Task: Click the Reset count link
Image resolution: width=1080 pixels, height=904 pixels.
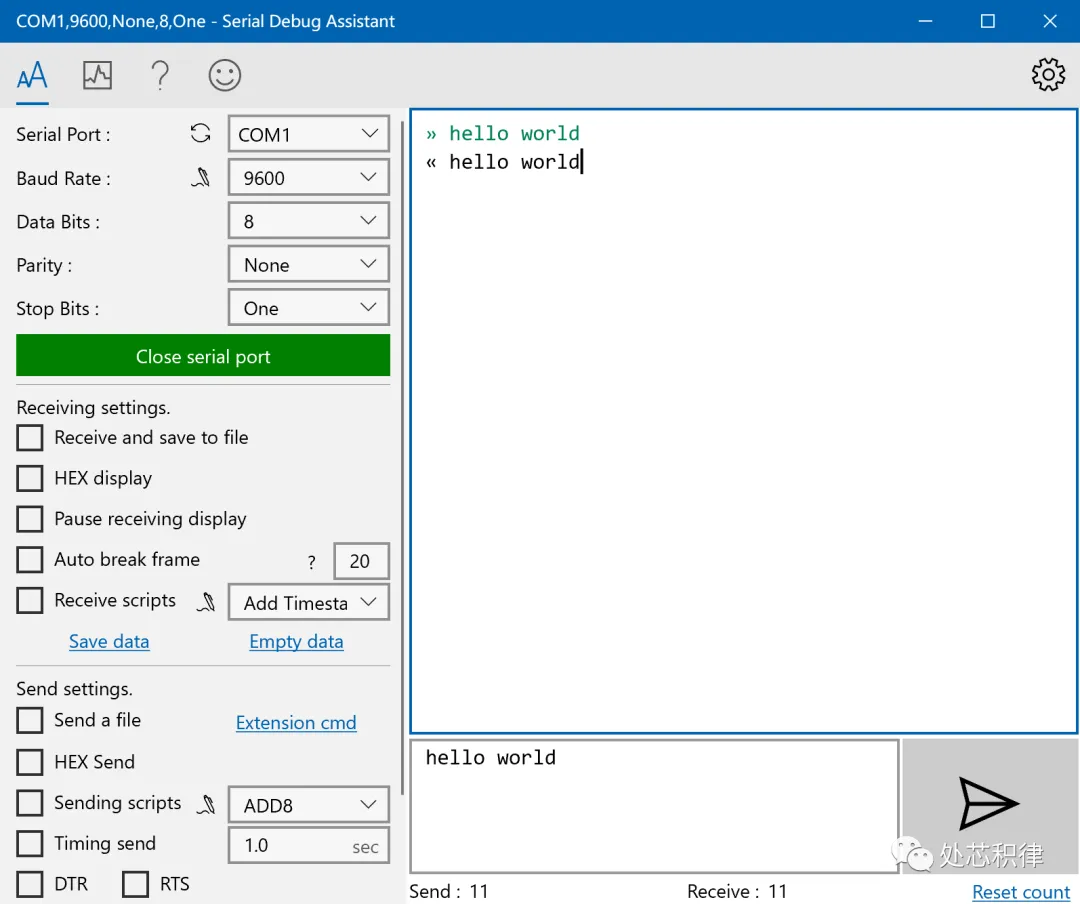Action: click(1021, 892)
